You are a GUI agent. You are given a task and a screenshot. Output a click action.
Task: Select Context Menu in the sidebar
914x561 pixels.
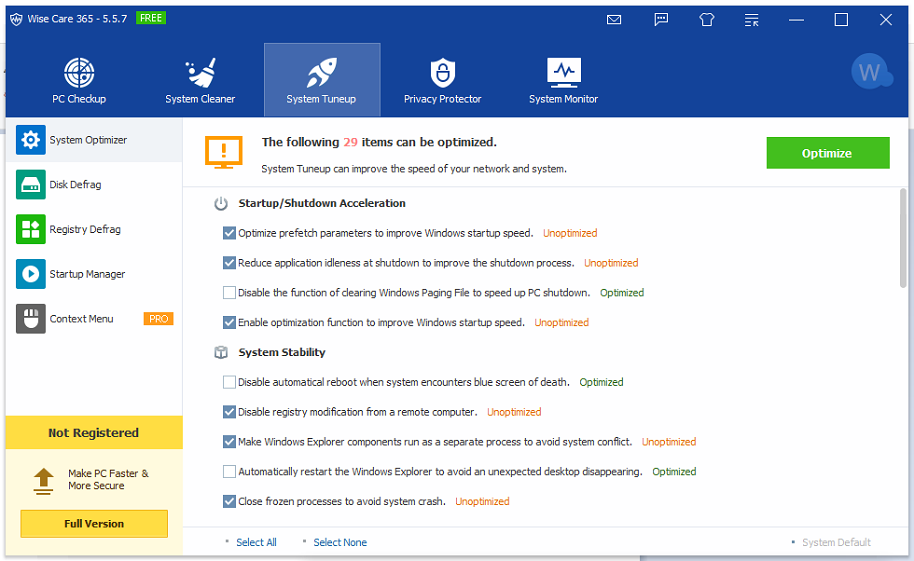(x=94, y=319)
